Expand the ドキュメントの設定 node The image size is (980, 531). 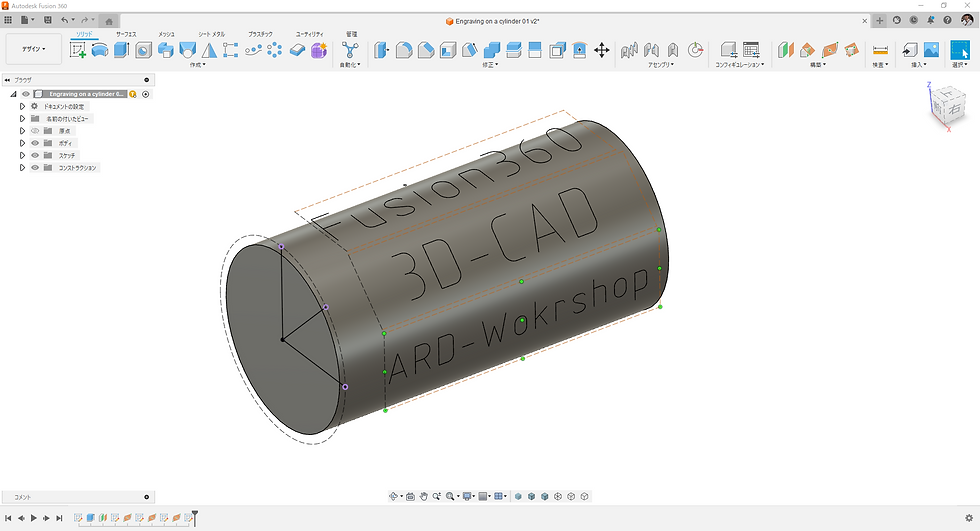[22, 107]
